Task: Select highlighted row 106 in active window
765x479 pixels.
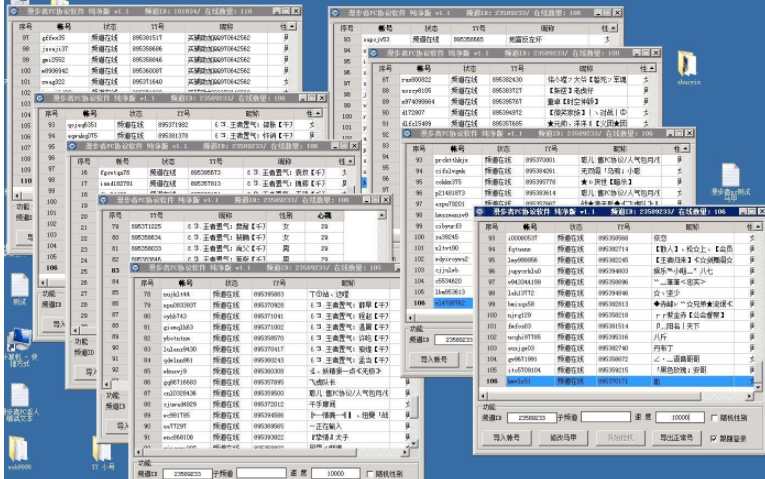Action: (x=617, y=381)
